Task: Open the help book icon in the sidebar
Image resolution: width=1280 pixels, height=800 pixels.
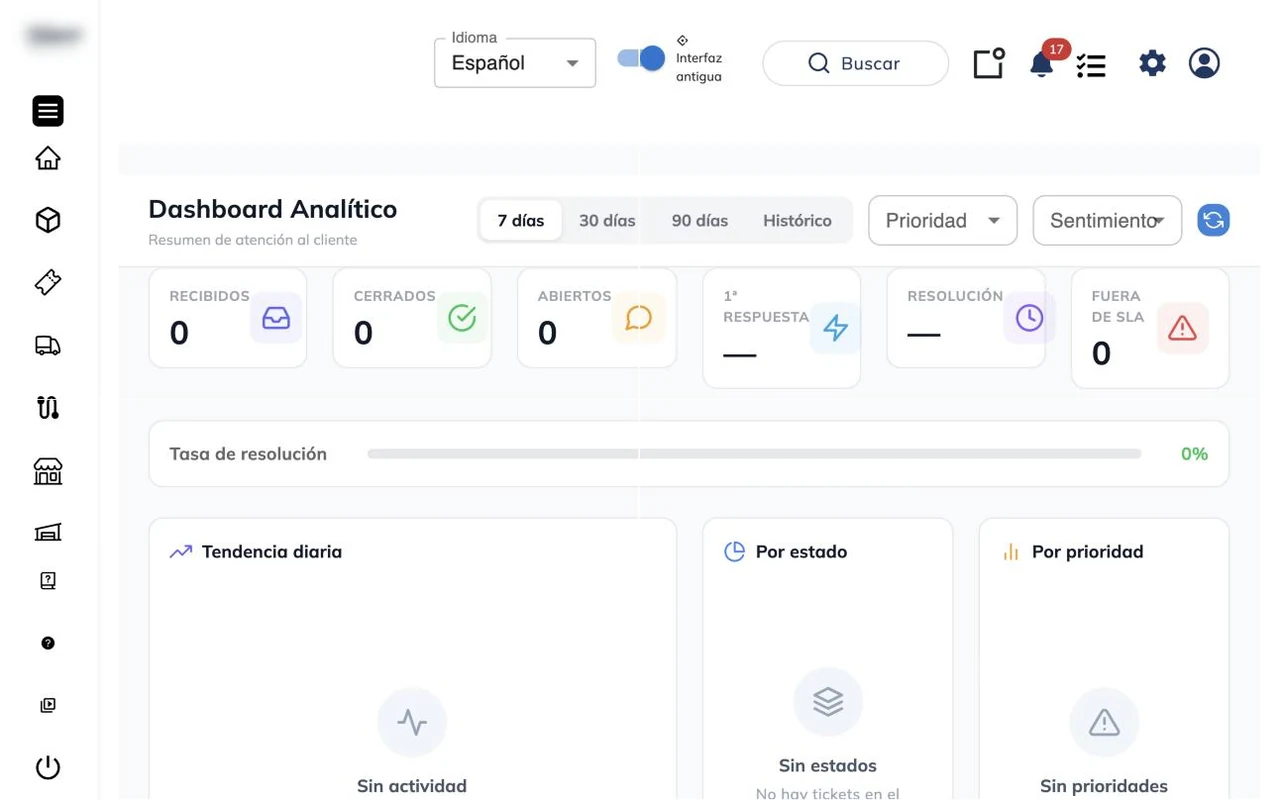Action: [48, 581]
